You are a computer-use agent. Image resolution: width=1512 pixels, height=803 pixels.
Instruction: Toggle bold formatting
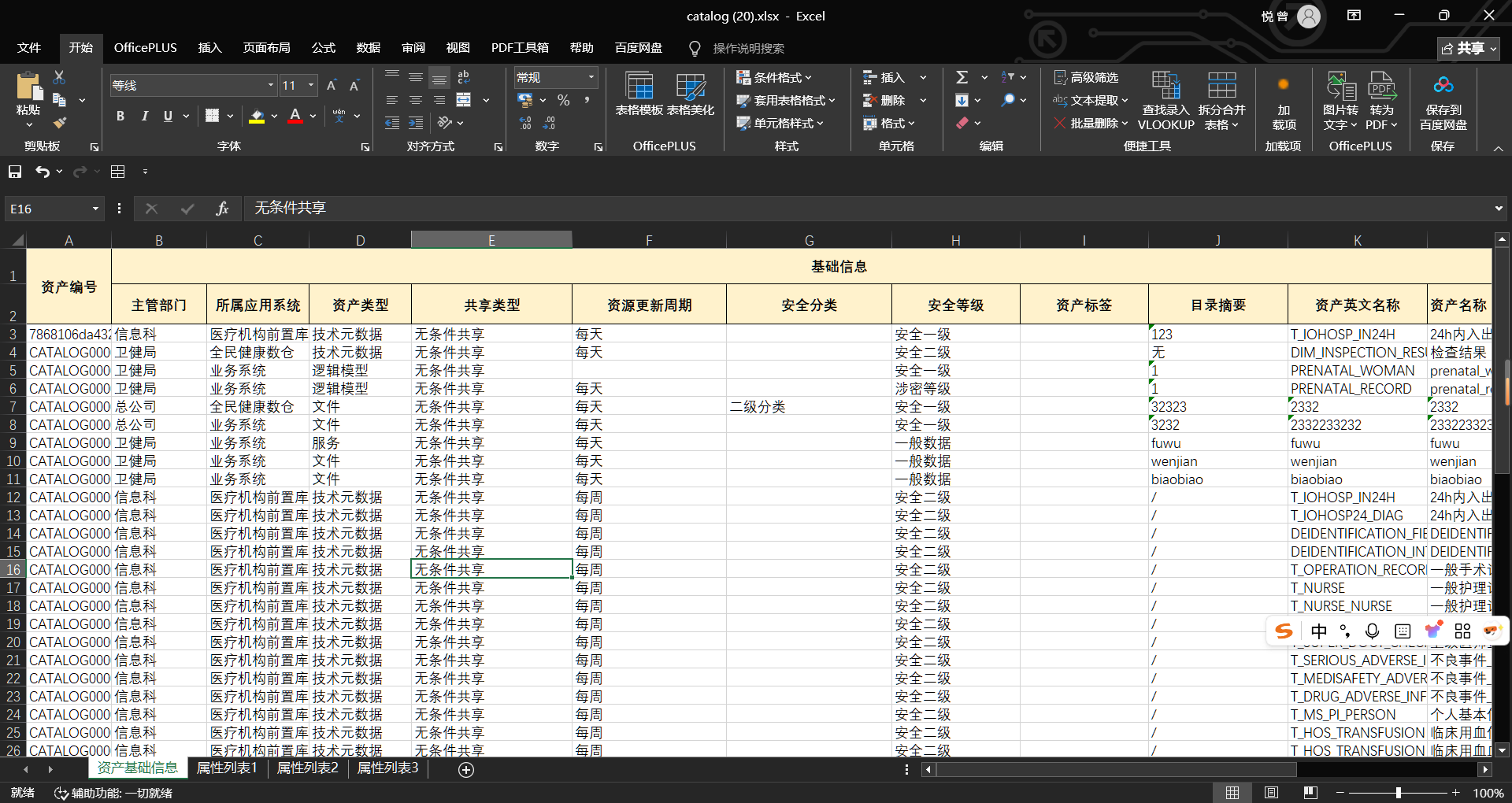pos(120,117)
